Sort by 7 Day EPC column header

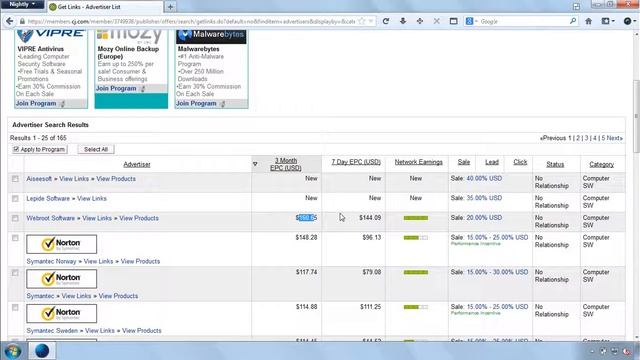pyautogui.click(x=356, y=162)
